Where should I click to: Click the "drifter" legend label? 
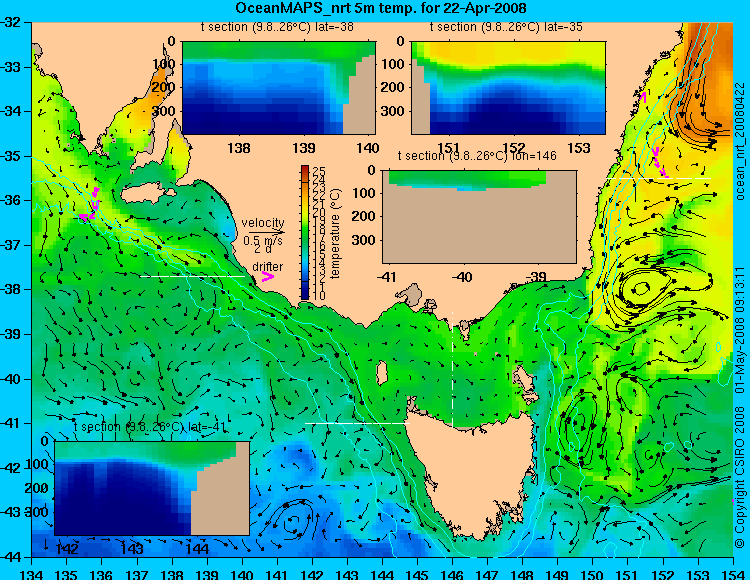pyautogui.click(x=267, y=266)
